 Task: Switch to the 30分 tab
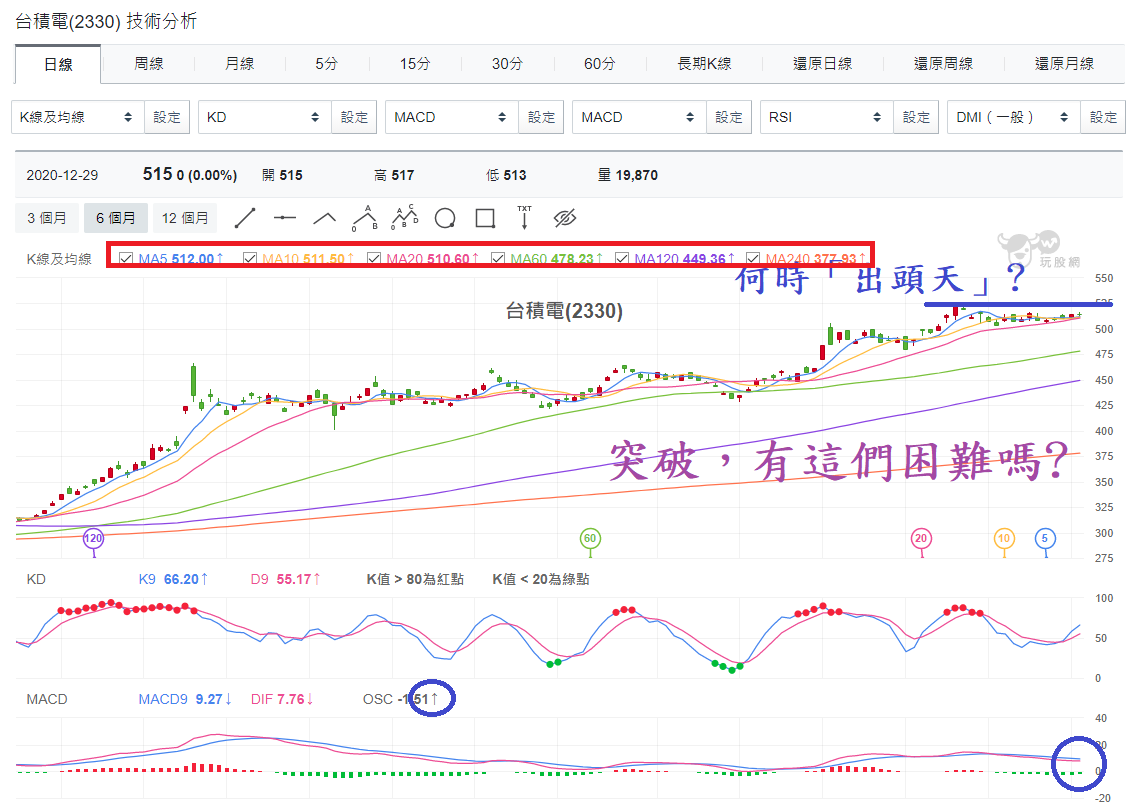507,64
